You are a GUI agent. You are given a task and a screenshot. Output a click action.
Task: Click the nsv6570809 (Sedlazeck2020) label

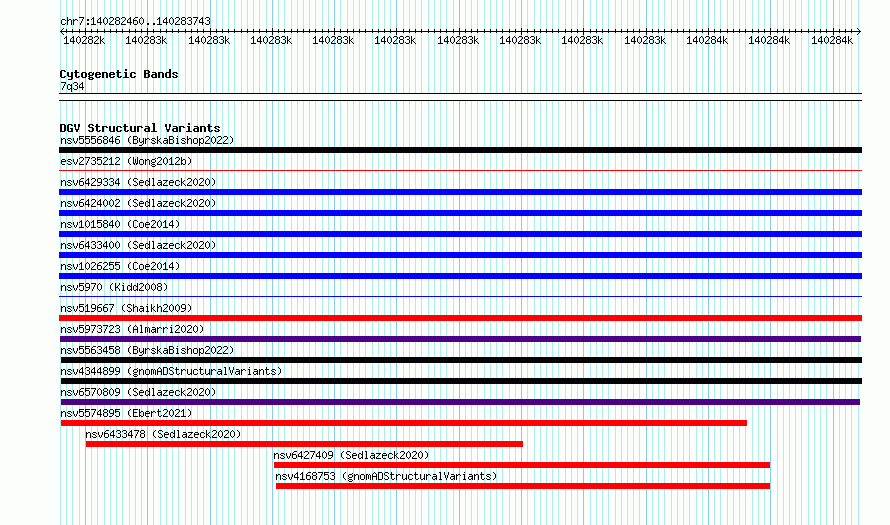click(138, 392)
